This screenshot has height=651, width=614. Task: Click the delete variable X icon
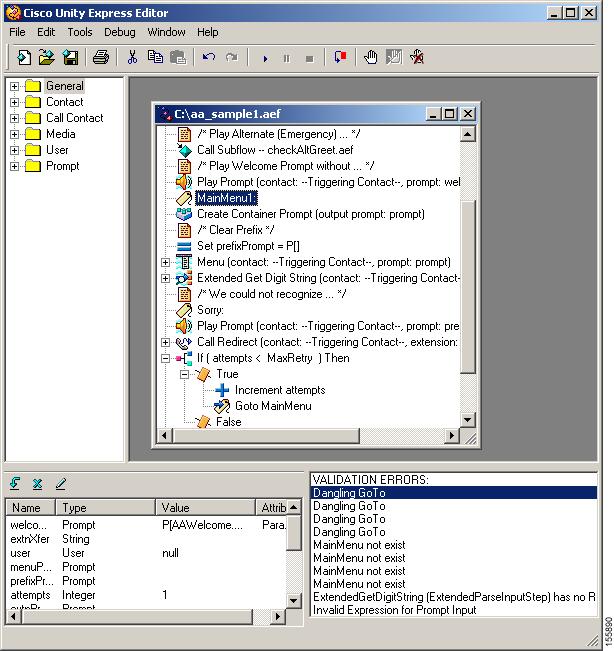coord(38,483)
